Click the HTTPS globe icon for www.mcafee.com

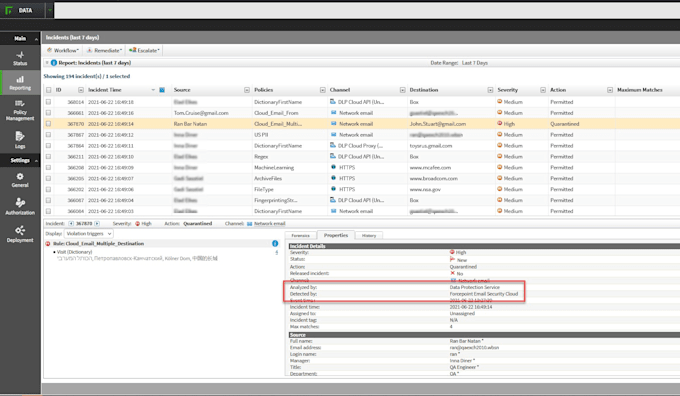[333, 167]
